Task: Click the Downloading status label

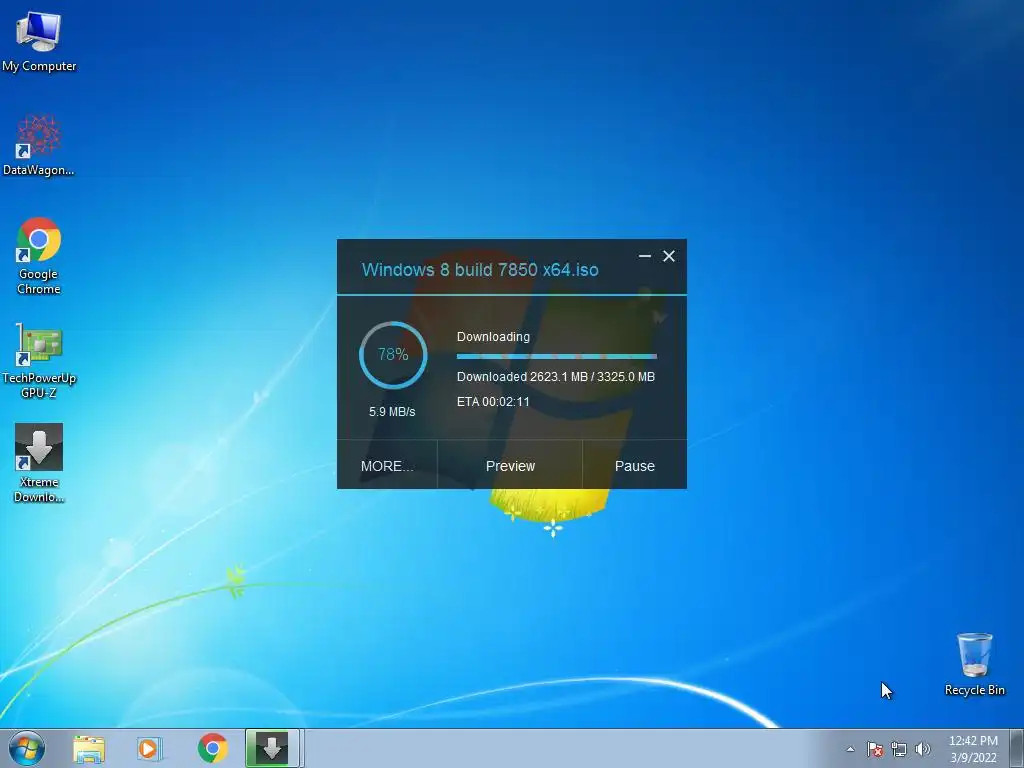Action: pos(493,337)
